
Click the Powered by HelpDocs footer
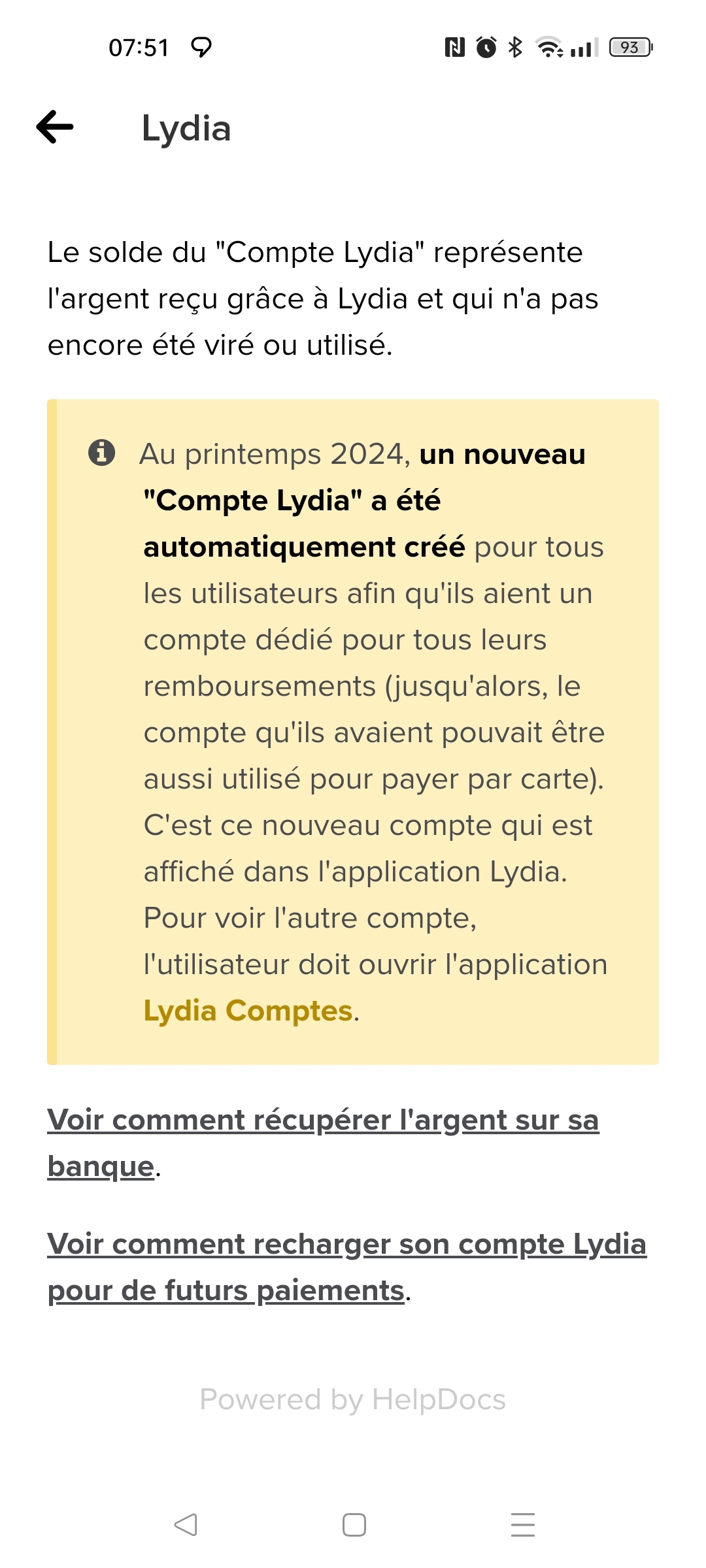353,1399
